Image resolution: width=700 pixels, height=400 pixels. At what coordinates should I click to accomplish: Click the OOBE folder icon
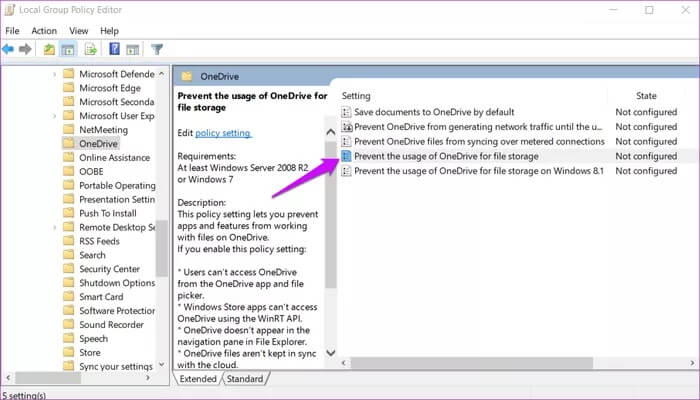[69, 171]
